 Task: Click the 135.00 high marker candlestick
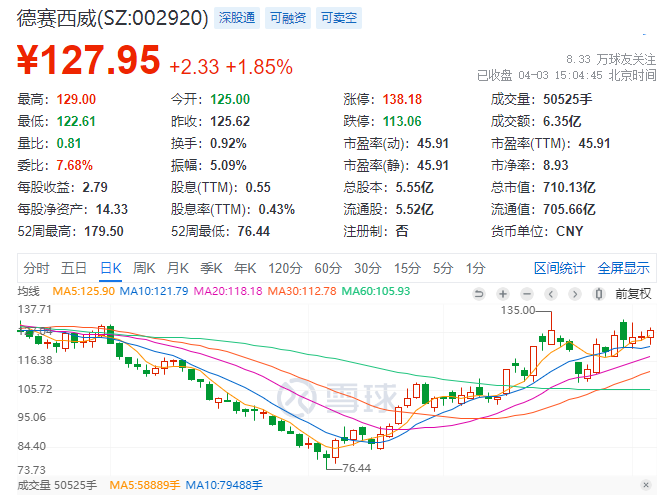(550, 333)
